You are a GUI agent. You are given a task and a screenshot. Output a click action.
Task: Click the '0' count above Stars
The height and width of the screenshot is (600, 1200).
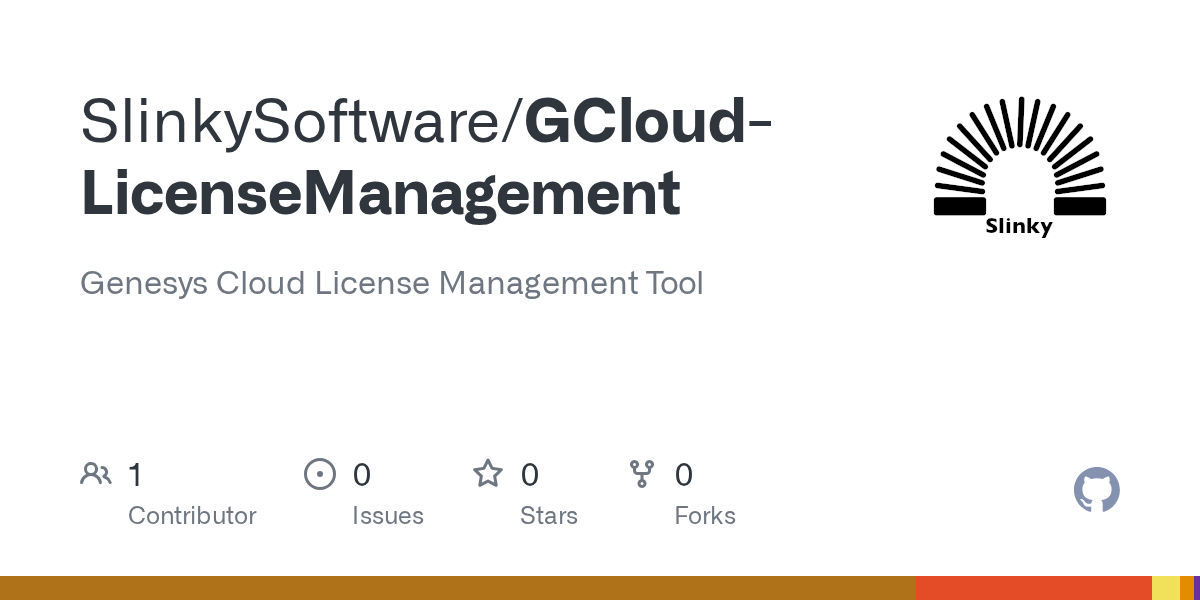tap(530, 475)
